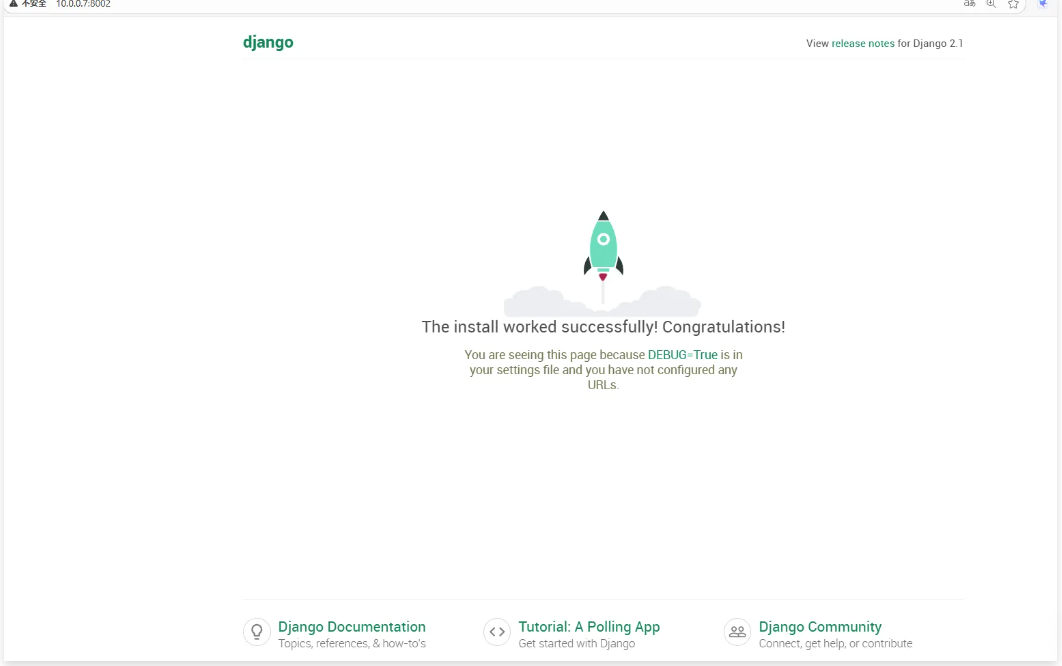Click the translate page icon in address bar
Image resolution: width=1062 pixels, height=666 pixels.
click(969, 4)
